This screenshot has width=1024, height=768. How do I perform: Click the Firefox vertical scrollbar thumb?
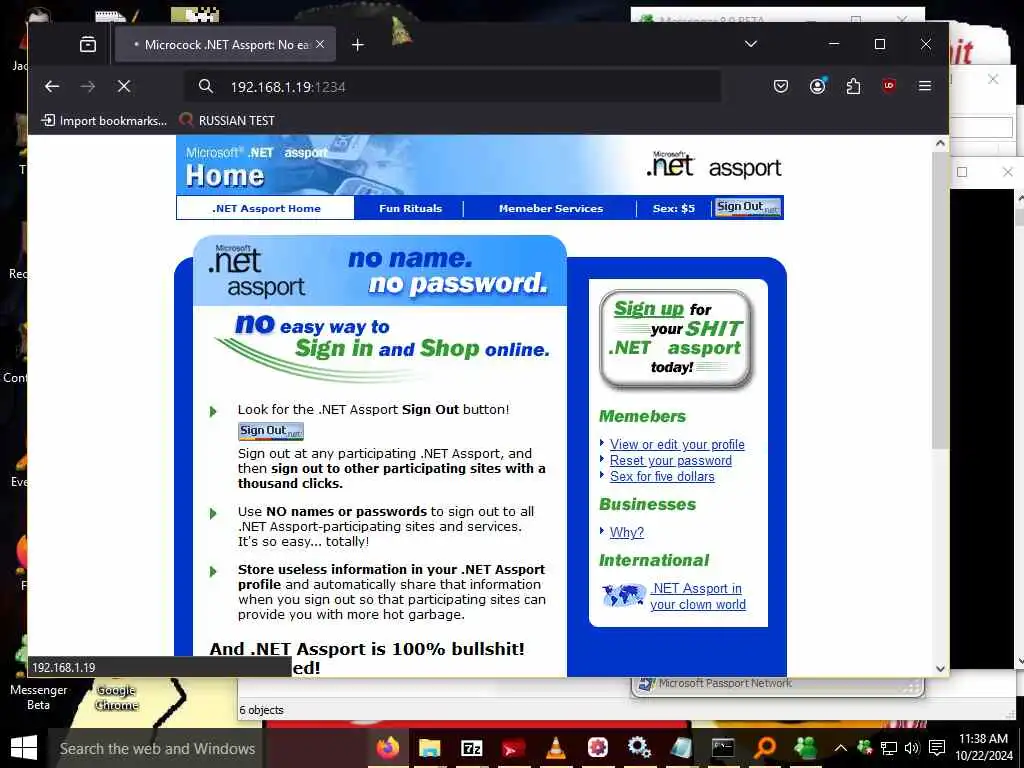coord(940,300)
